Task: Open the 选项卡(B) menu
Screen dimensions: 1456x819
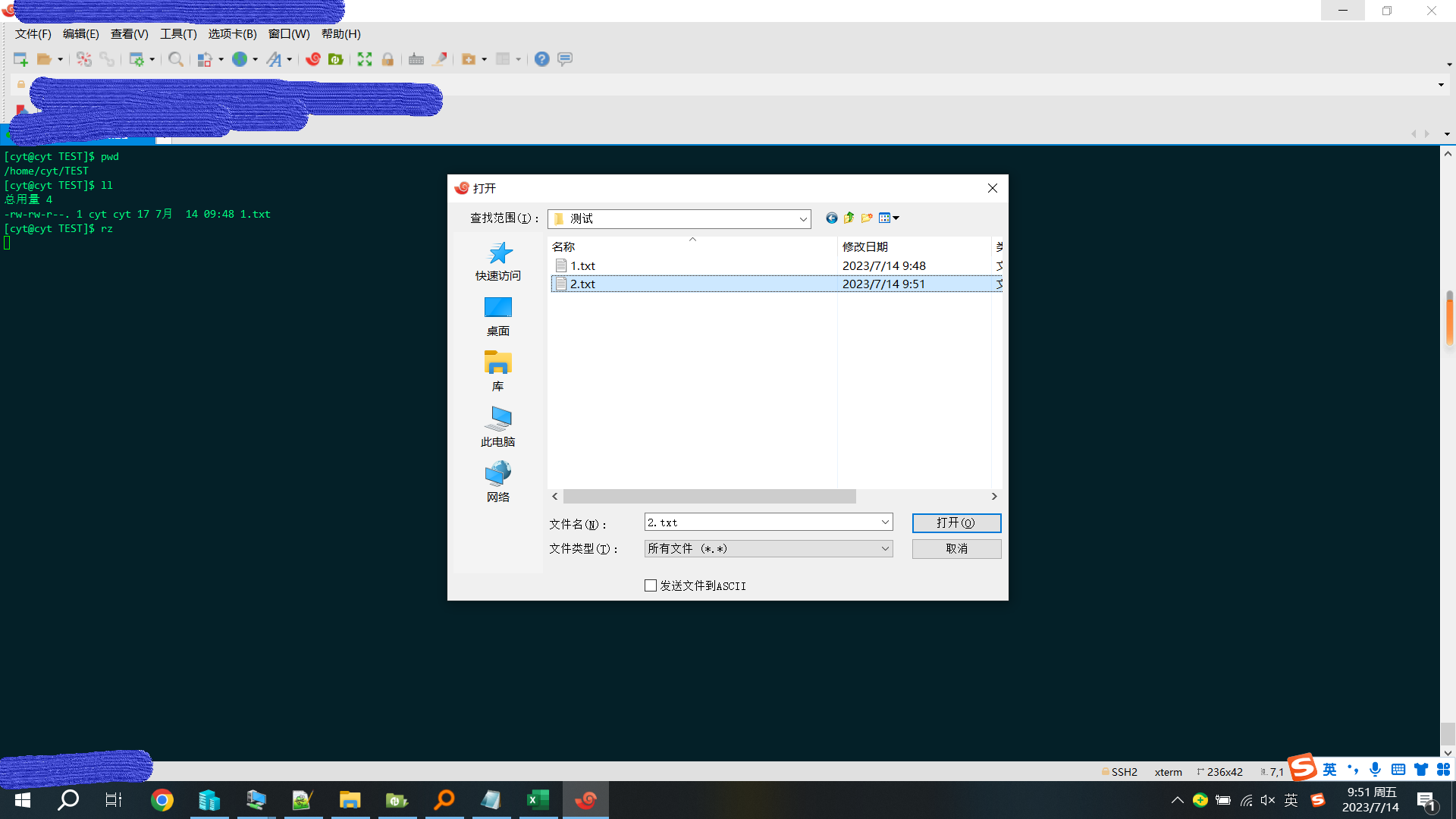Action: click(233, 34)
